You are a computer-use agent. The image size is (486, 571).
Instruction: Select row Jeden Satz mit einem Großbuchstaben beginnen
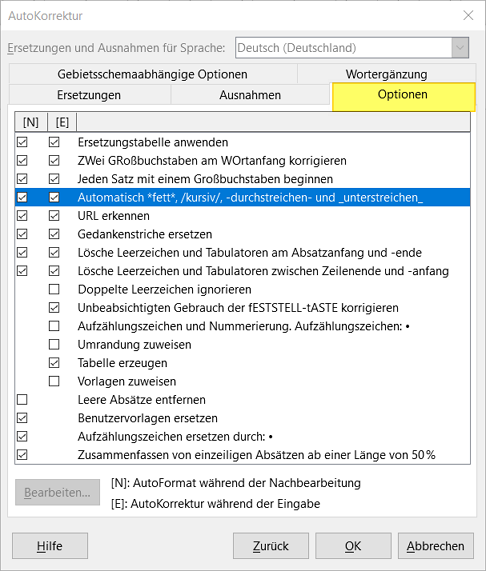coord(205,179)
